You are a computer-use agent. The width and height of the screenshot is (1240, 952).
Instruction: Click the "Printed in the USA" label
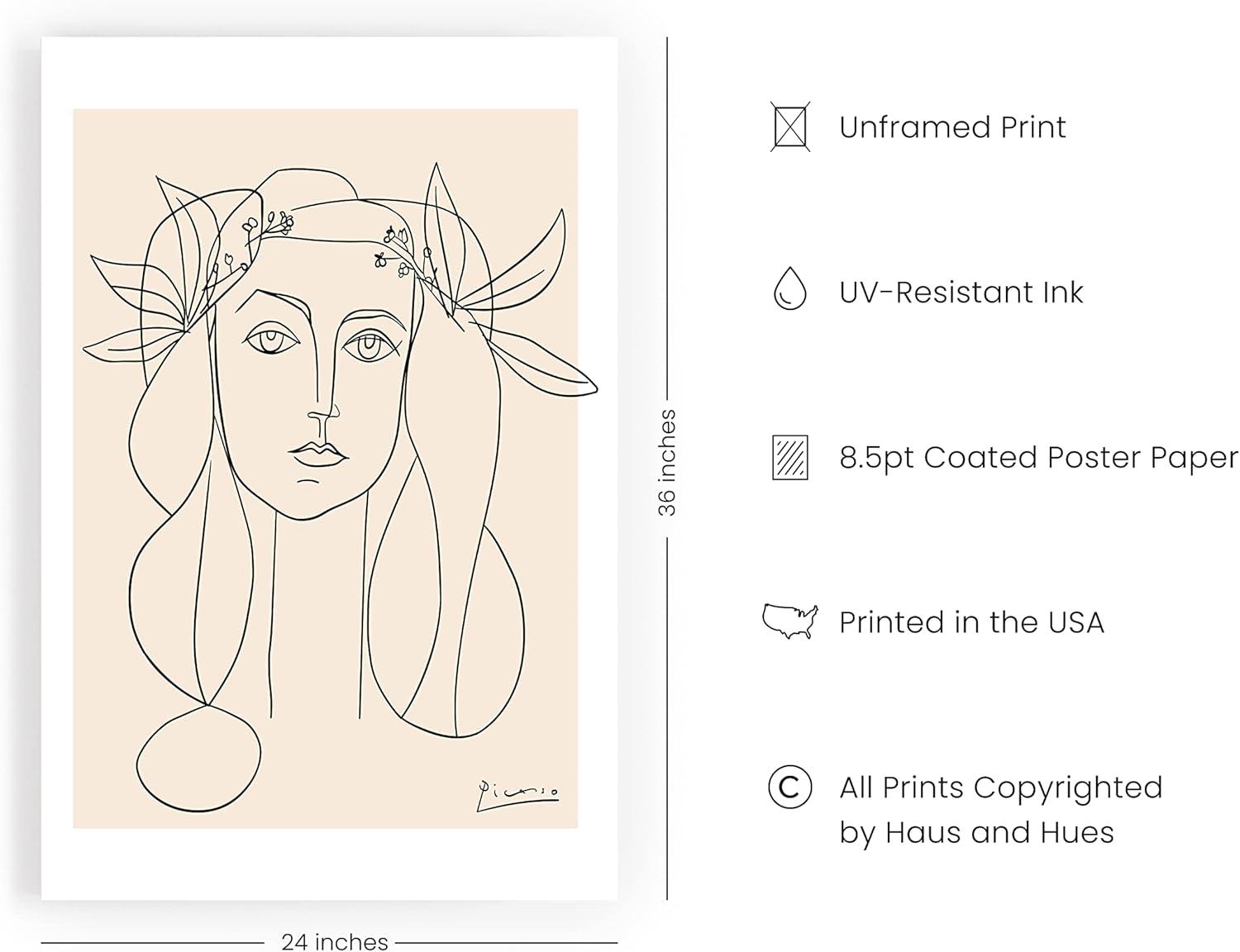971,622
